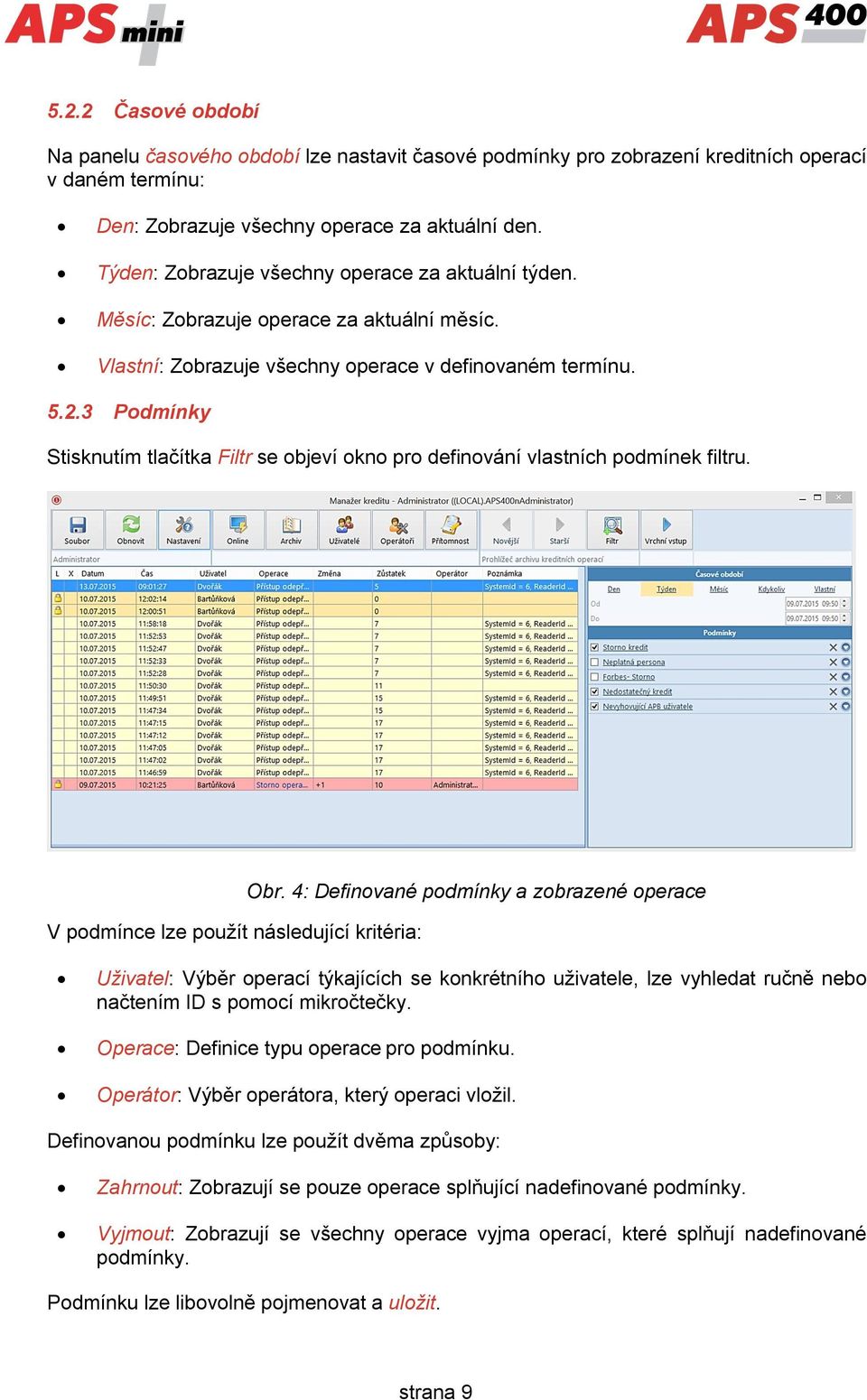Select the Den period tab

pos(614,589)
